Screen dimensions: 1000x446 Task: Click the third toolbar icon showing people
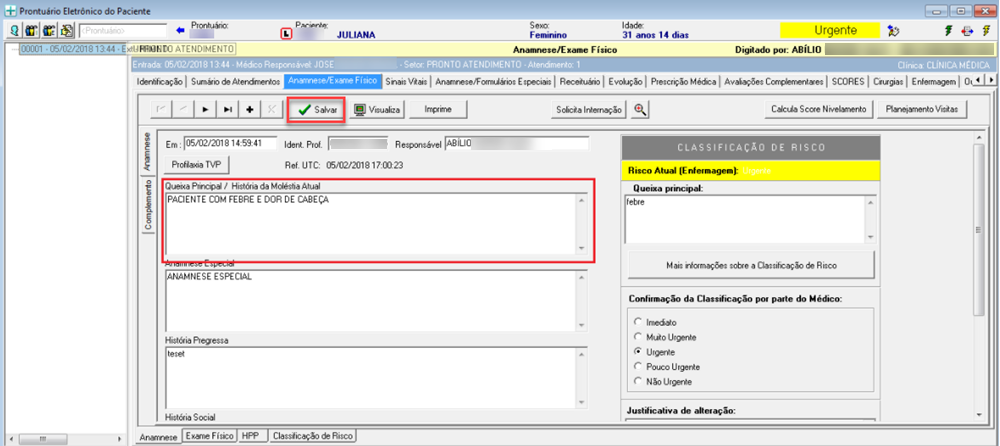[x=48, y=30]
